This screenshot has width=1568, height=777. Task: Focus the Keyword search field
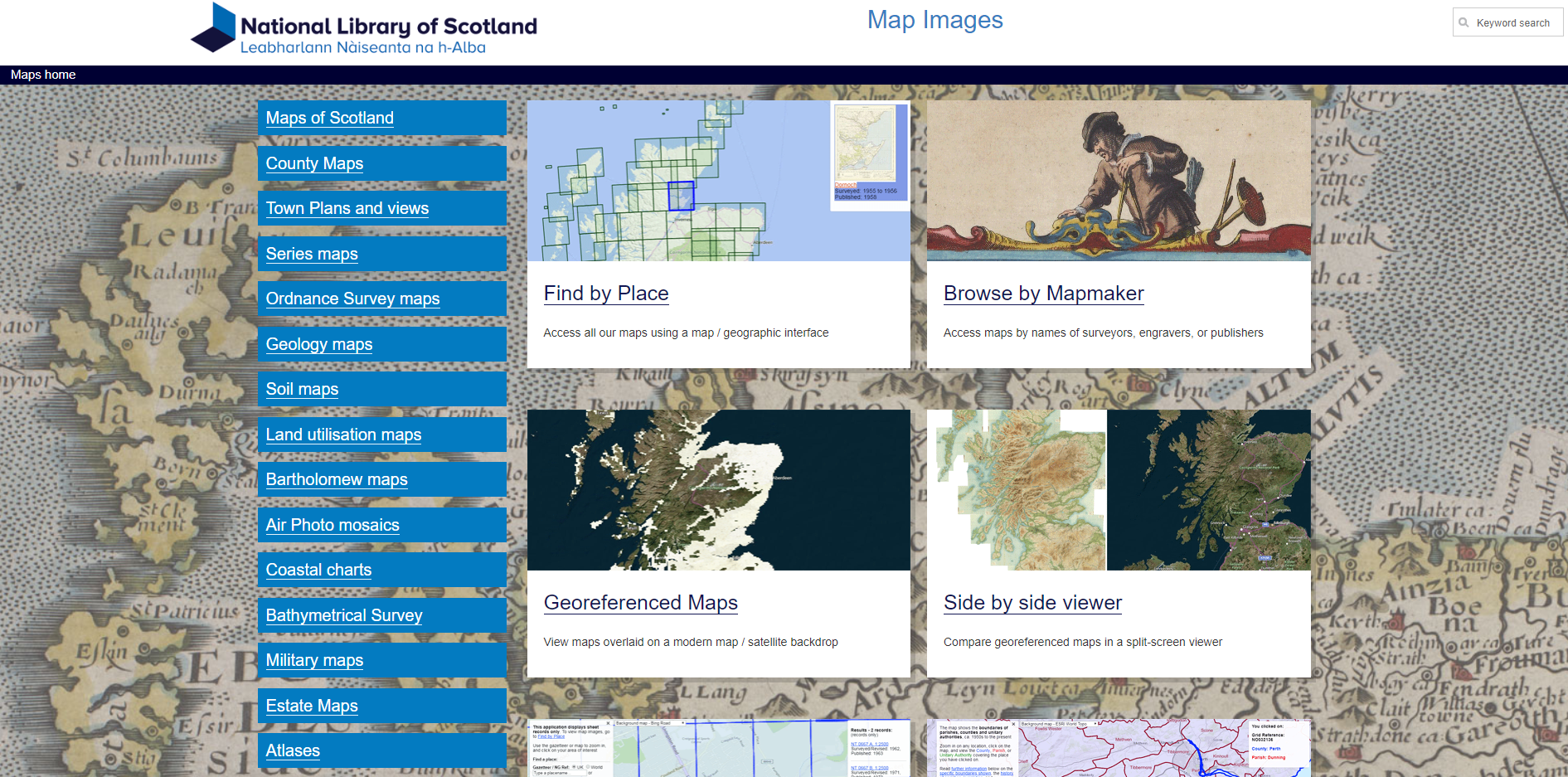1508,22
